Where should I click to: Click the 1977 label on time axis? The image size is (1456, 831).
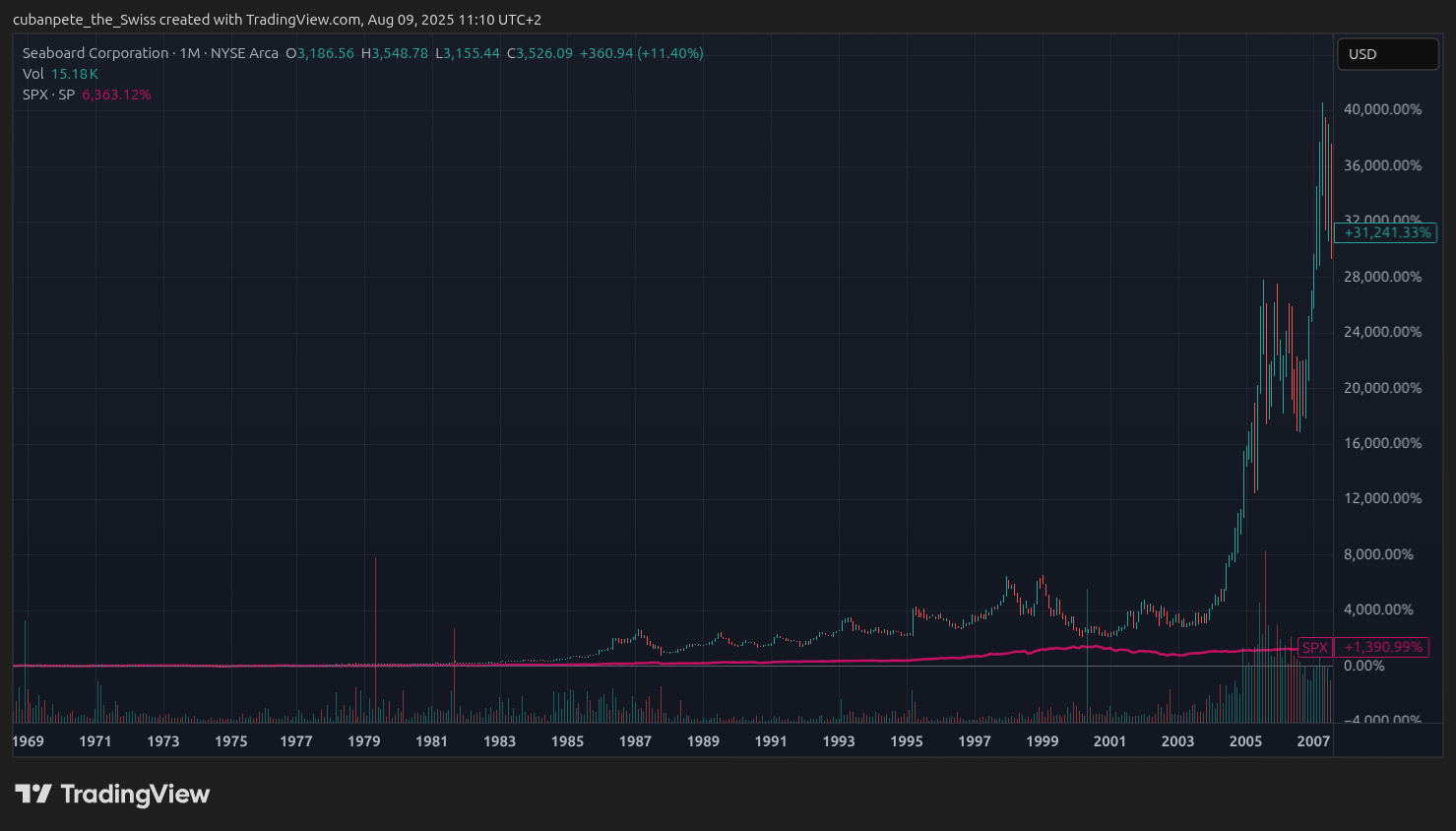point(296,741)
